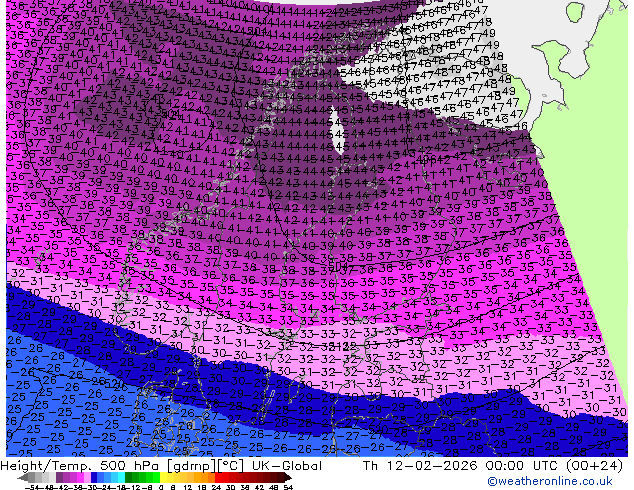This screenshot has width=634, height=490.
Task: Click the right arrow of color scale
Action: [x=290, y=477]
